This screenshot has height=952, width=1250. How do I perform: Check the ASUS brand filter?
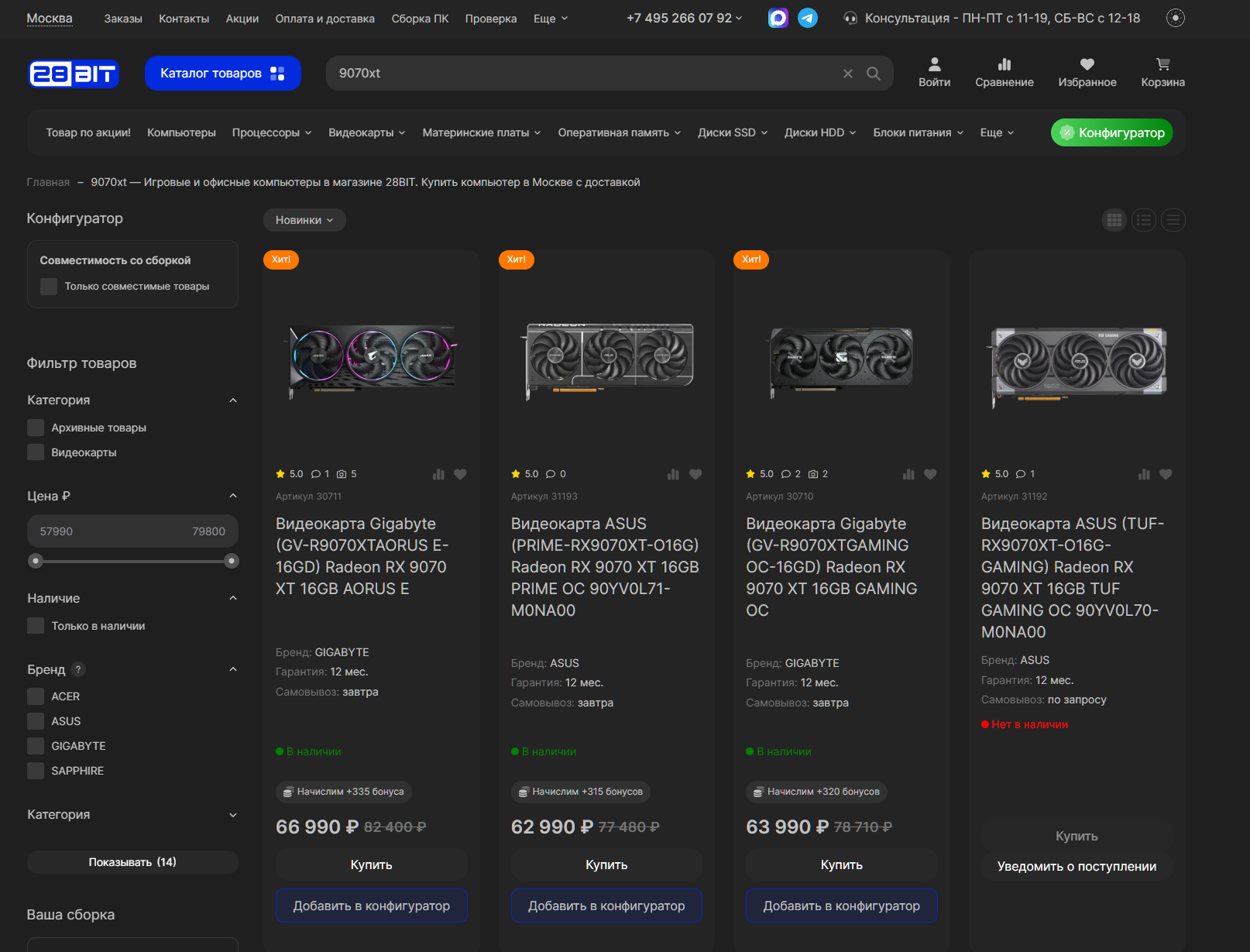pos(36,721)
